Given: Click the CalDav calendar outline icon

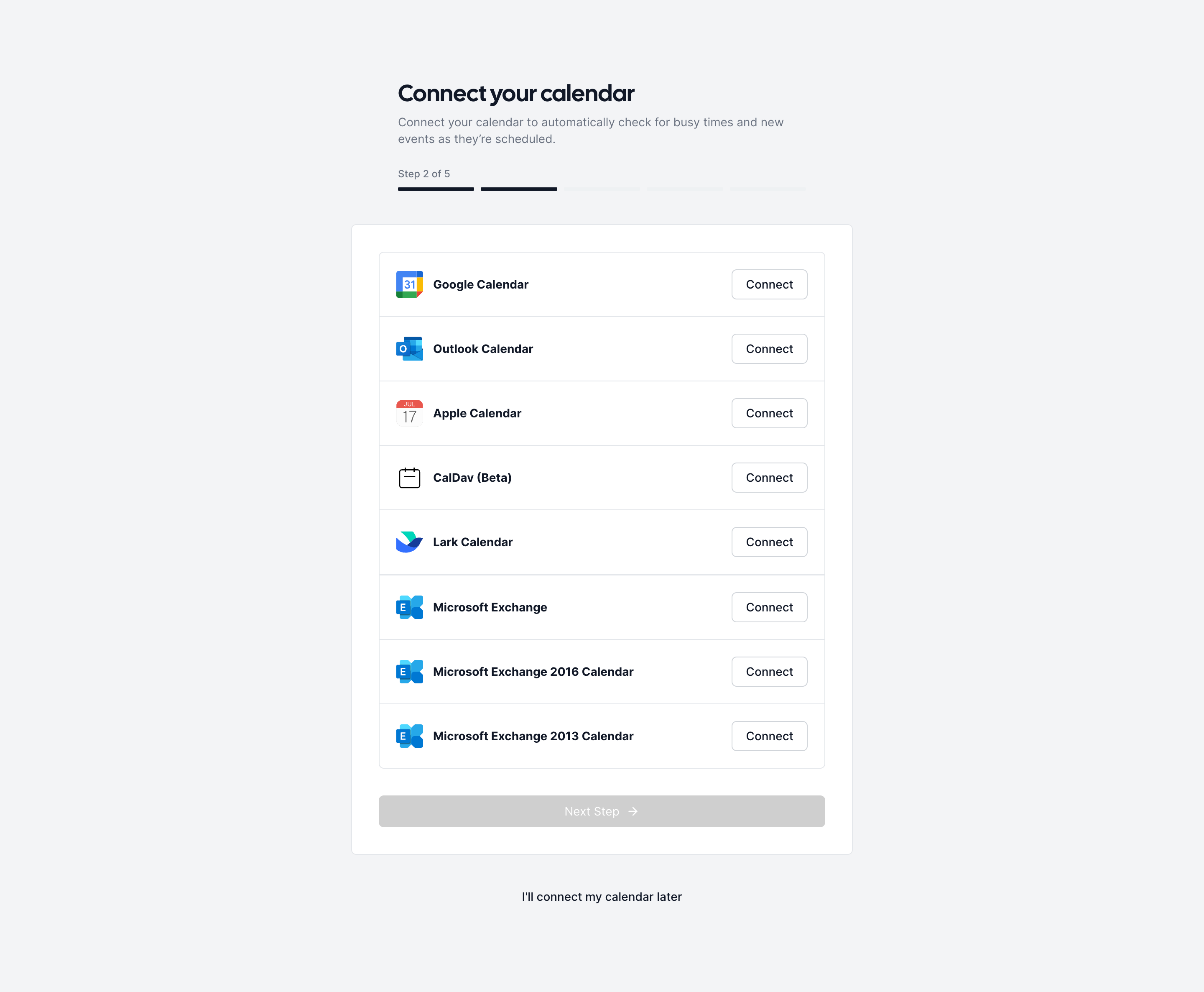Looking at the screenshot, I should 410,478.
